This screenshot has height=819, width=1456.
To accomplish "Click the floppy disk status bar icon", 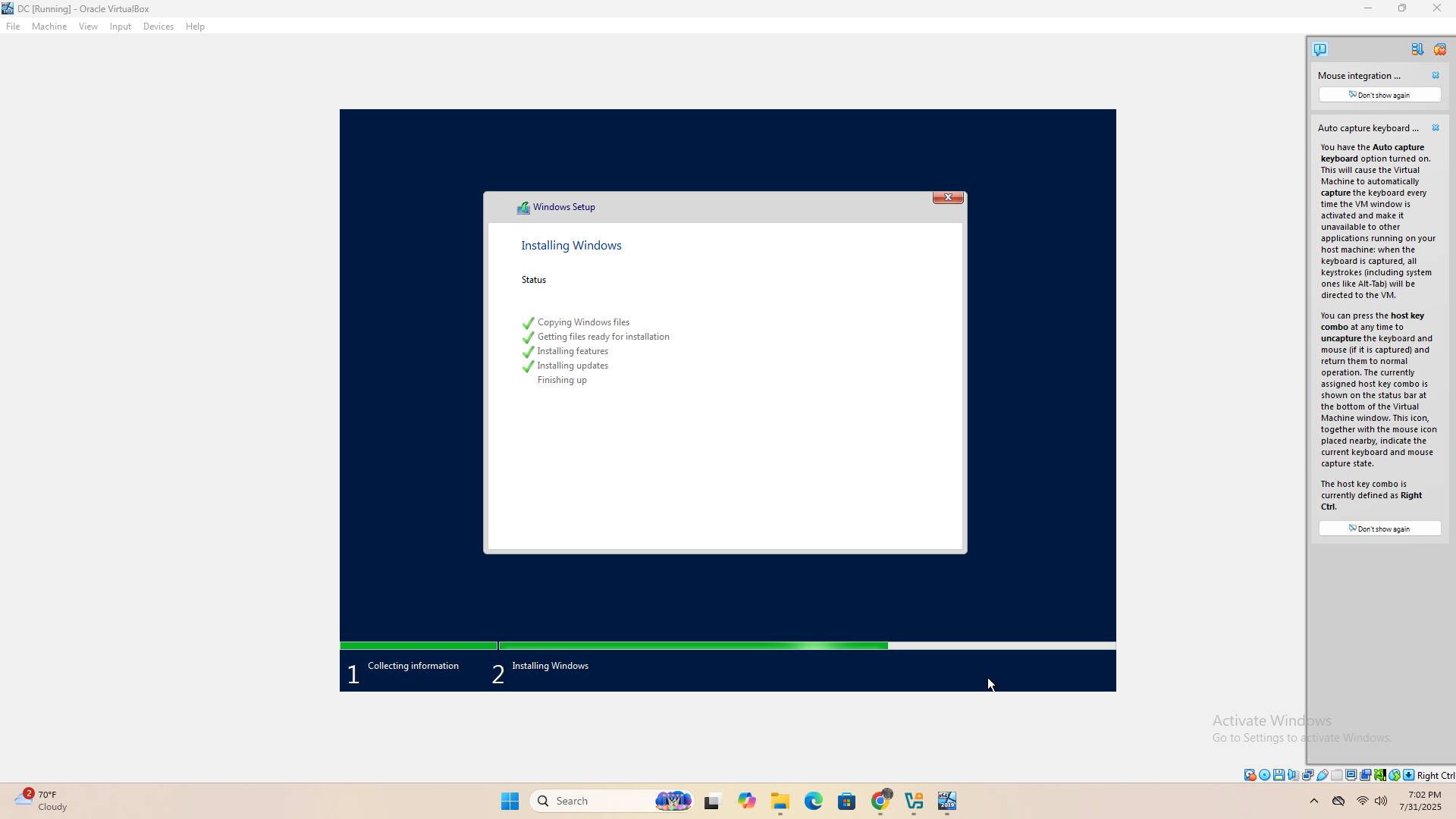I will [x=1279, y=775].
